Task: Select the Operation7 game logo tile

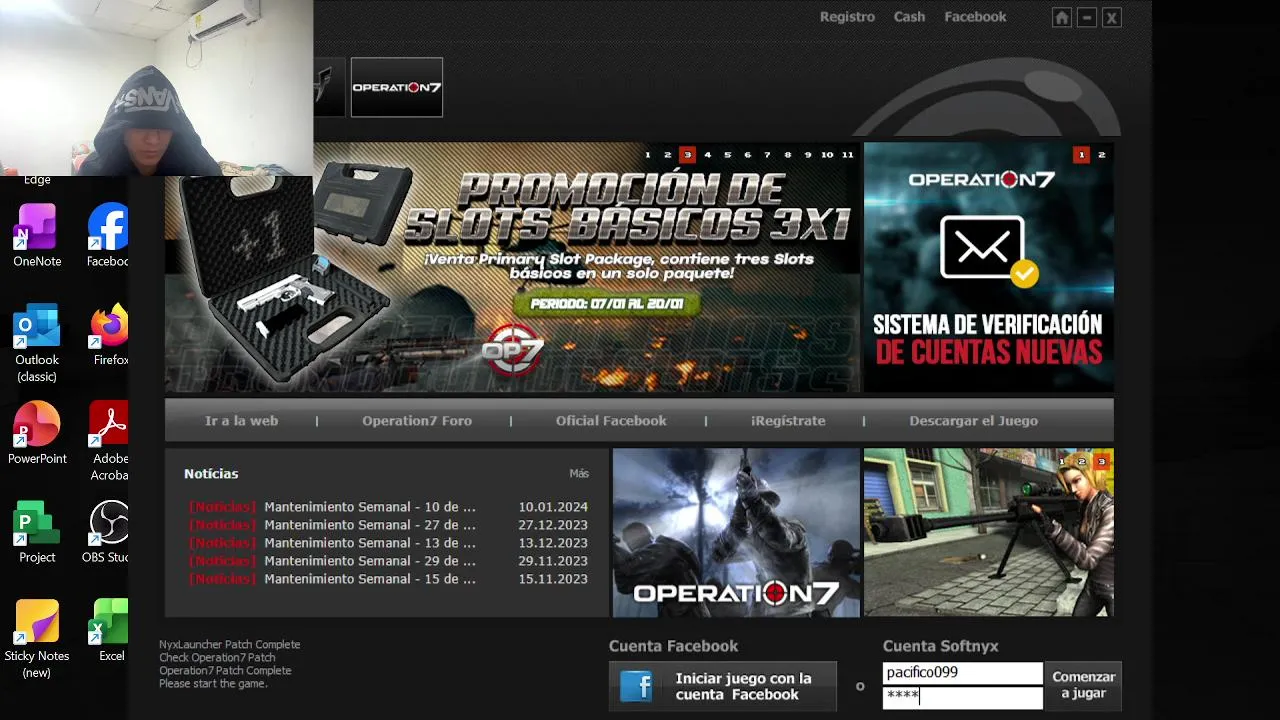Action: coord(397,87)
